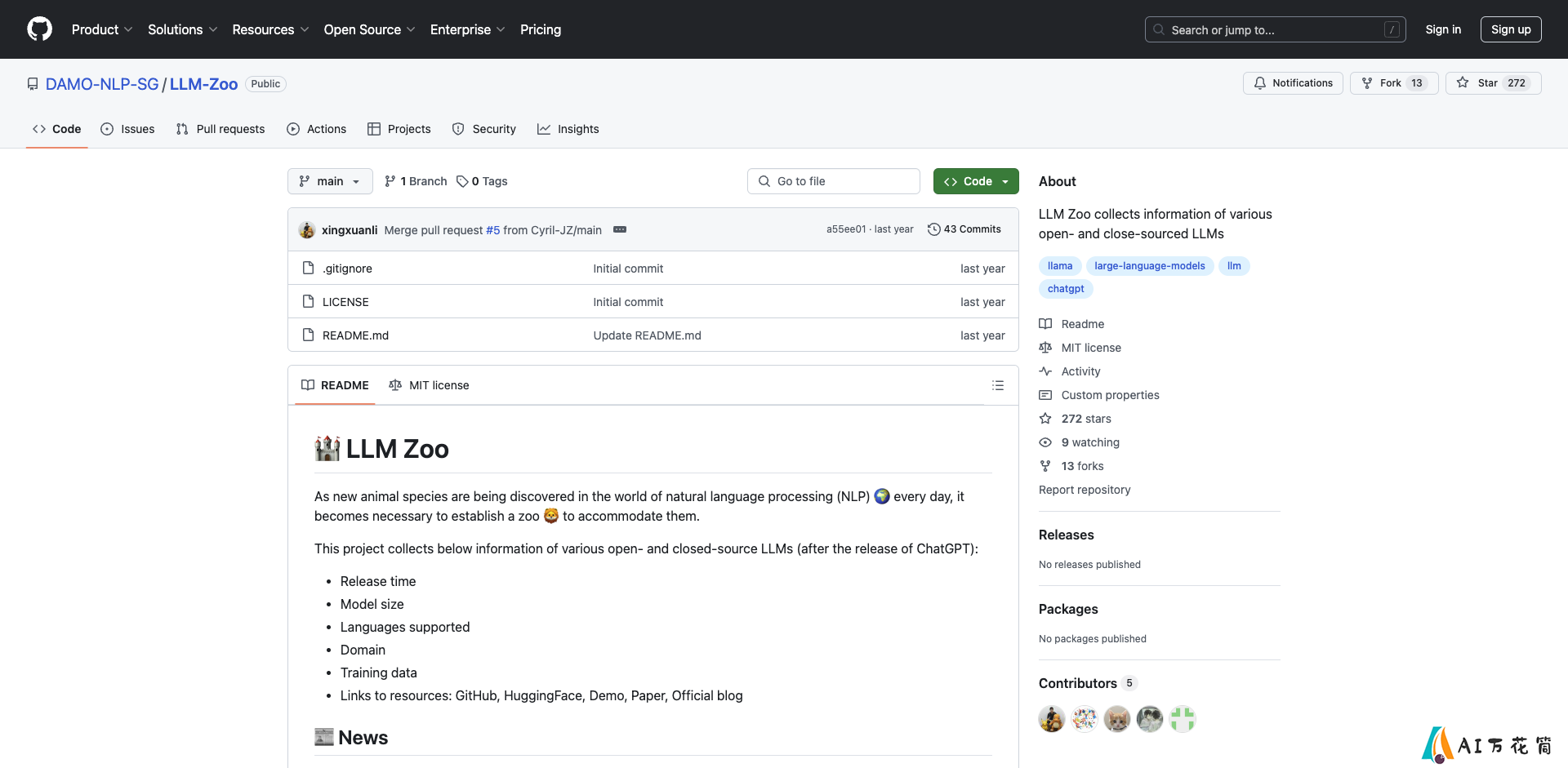Select the Code tab

(56, 129)
